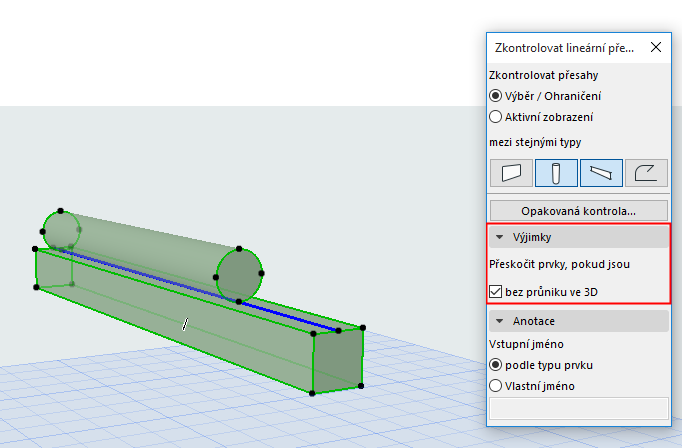
Task: Select the Výběr / Ohraničení radio button
Action: pyautogui.click(x=495, y=96)
